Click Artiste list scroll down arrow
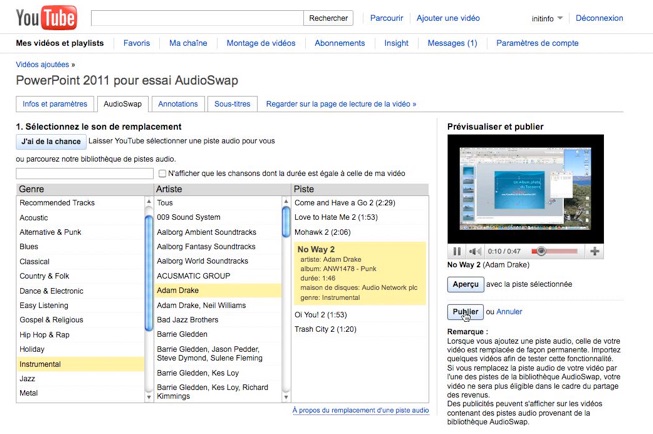Screen dimensions: 653x434 click(x=286, y=397)
